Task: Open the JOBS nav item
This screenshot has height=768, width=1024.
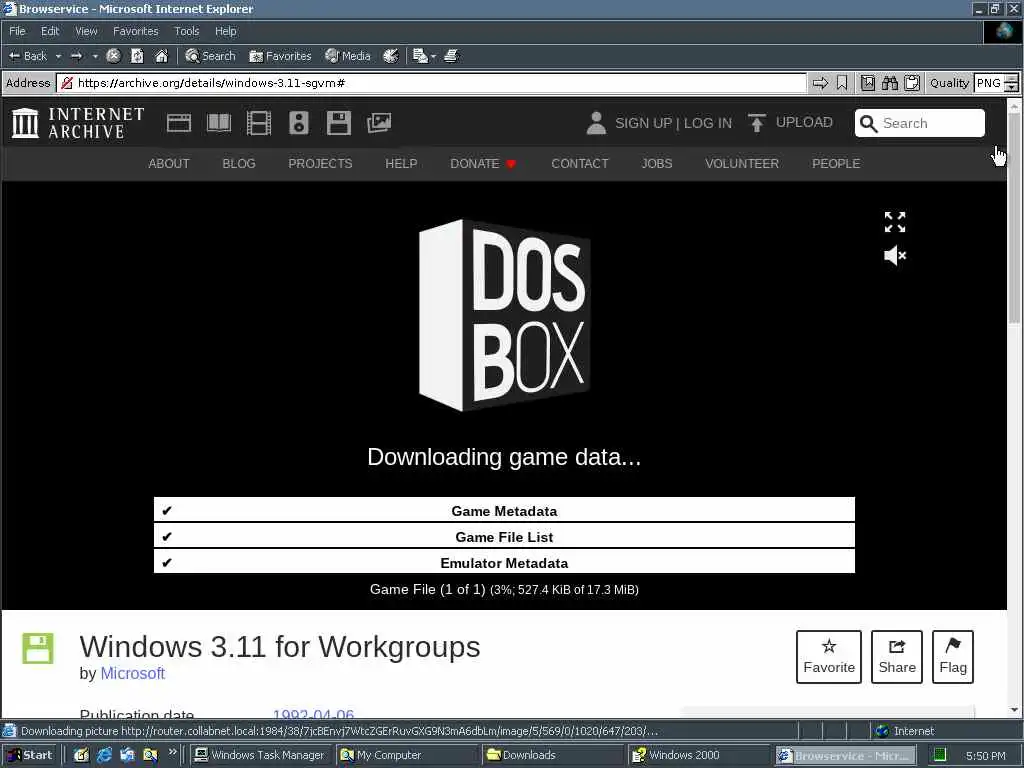Action: 656,163
